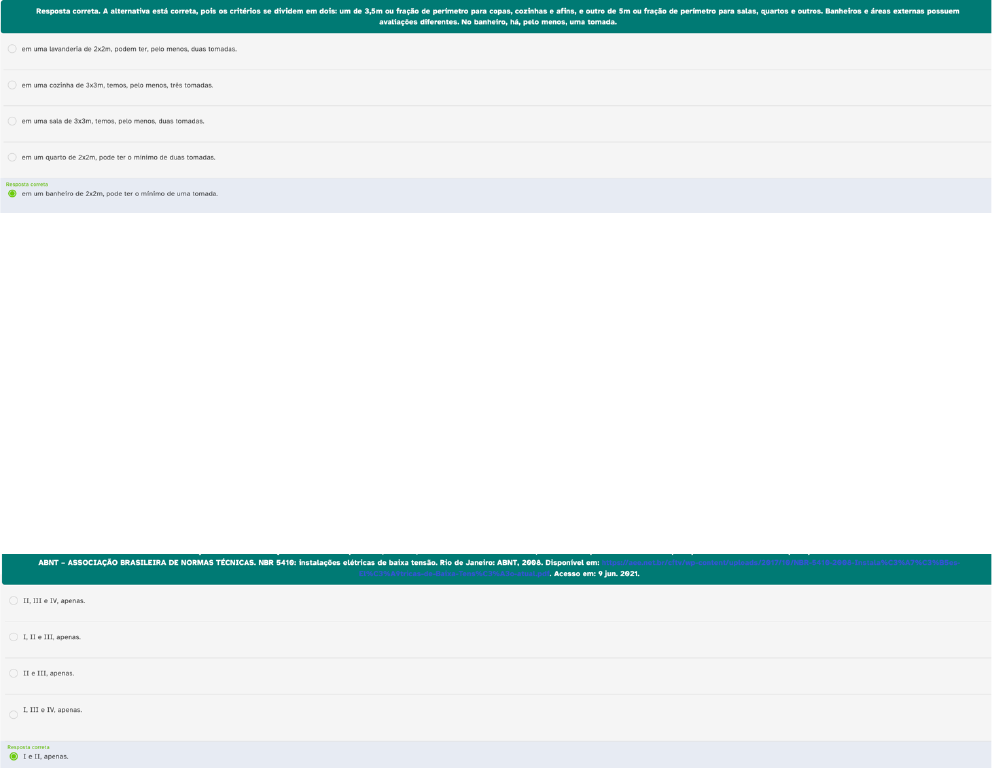Viewport: 992px width, 768px height.
Task: Pick the 'II e III, apenas' radio button
Action: [14, 673]
